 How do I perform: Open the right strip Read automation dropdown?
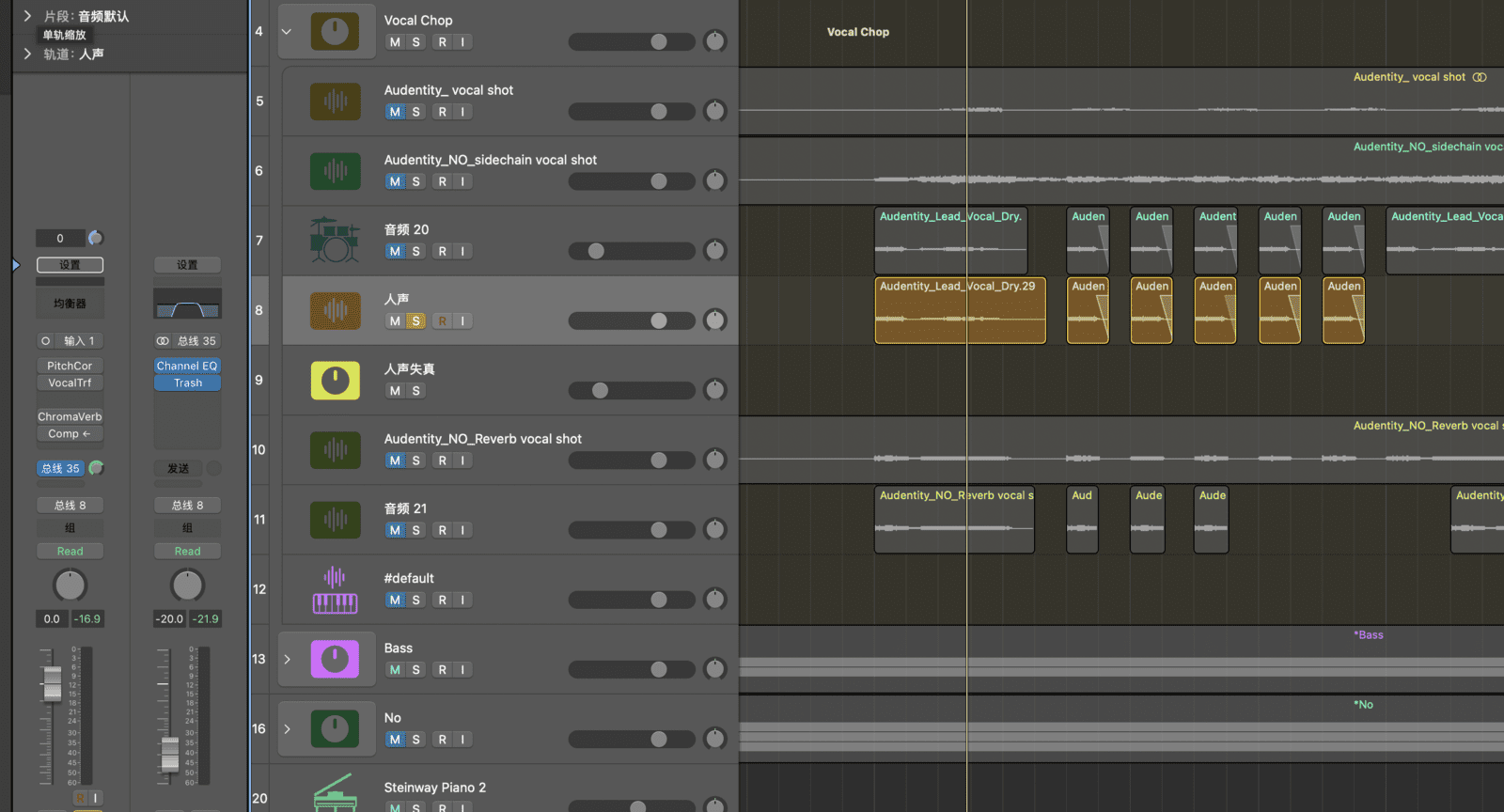[x=187, y=552]
